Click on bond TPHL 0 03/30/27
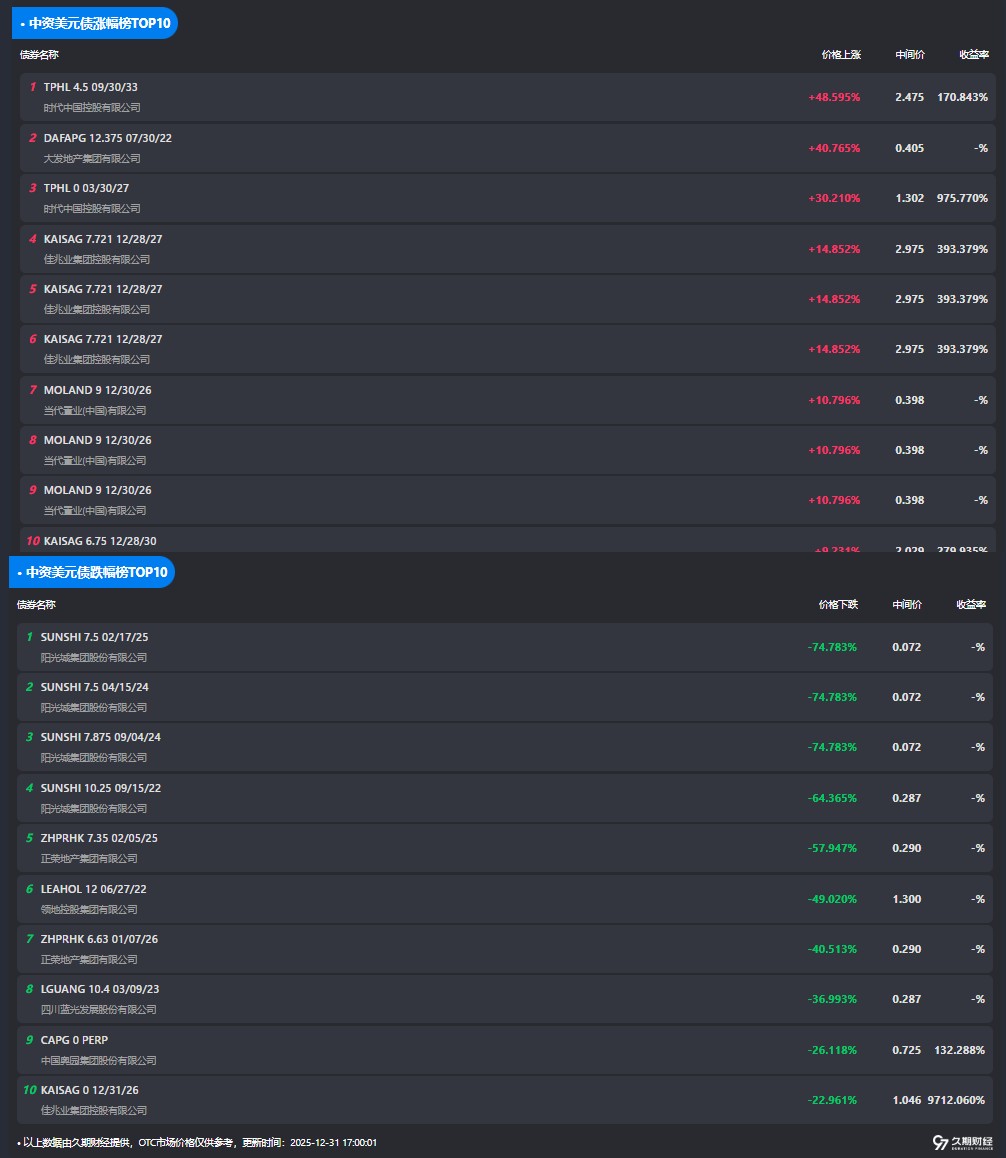1006x1158 pixels. (x=87, y=188)
